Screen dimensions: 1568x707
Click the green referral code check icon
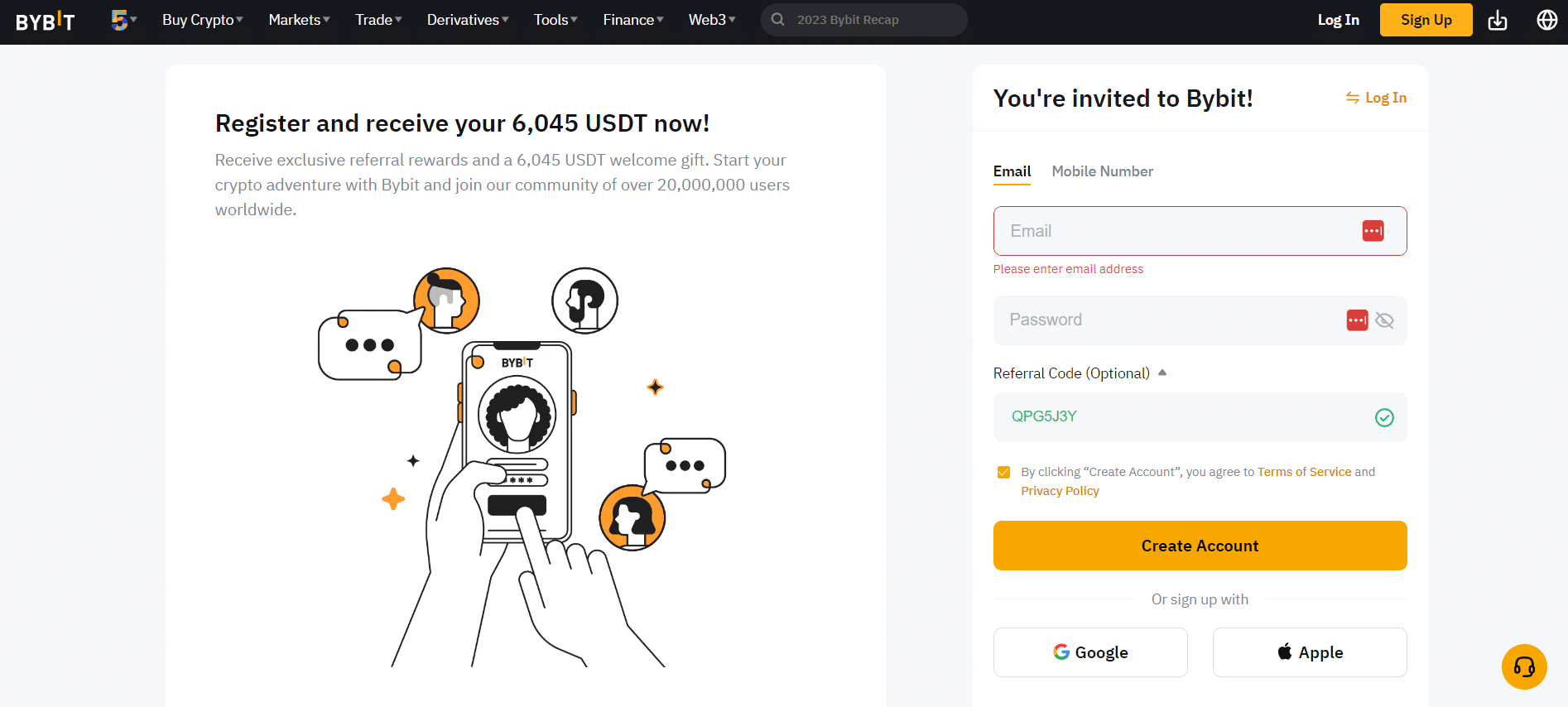(x=1384, y=418)
